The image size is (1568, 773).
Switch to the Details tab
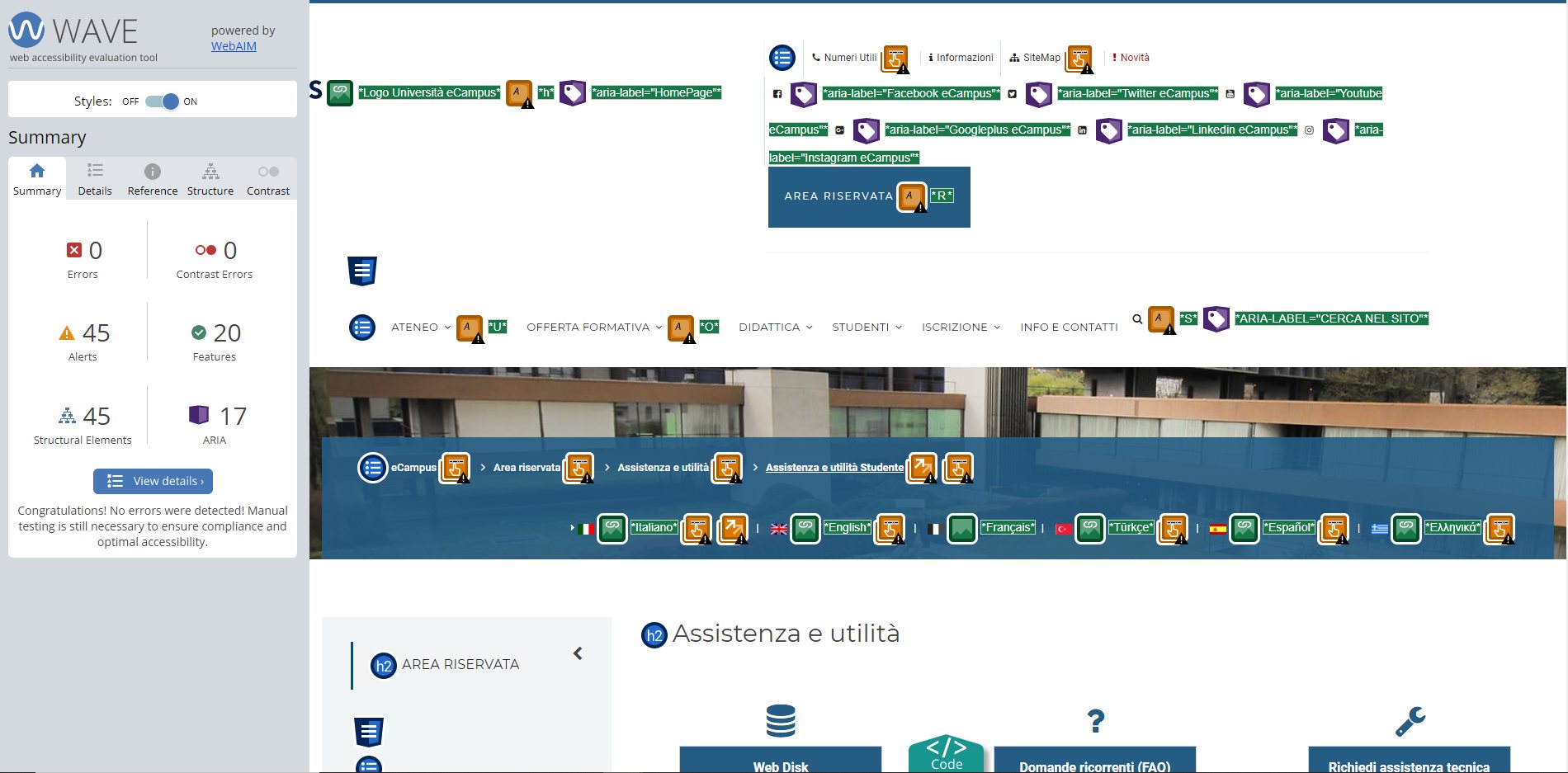coord(95,179)
